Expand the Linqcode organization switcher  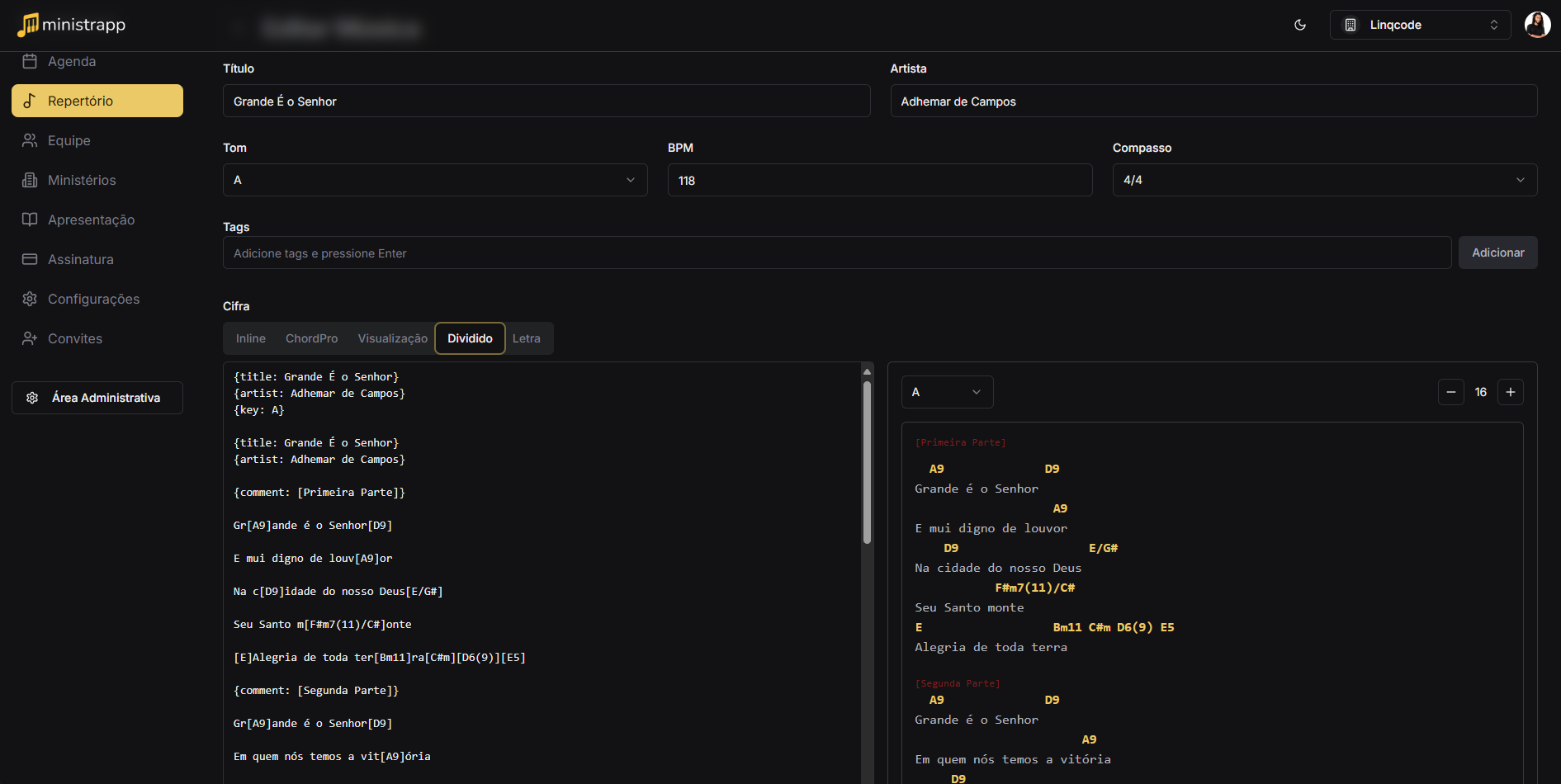click(x=1420, y=25)
